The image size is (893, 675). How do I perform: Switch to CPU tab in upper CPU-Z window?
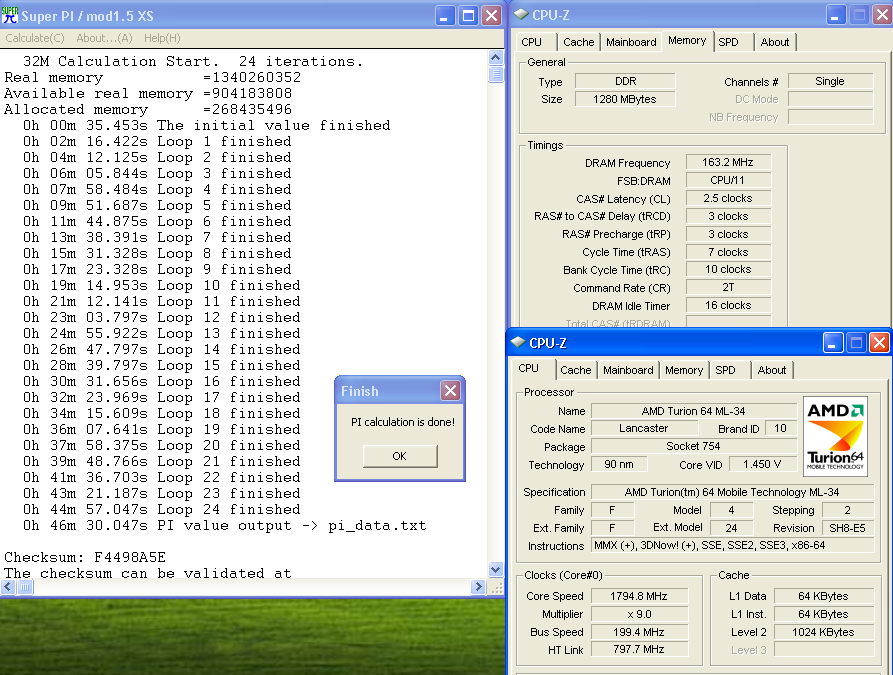531,42
